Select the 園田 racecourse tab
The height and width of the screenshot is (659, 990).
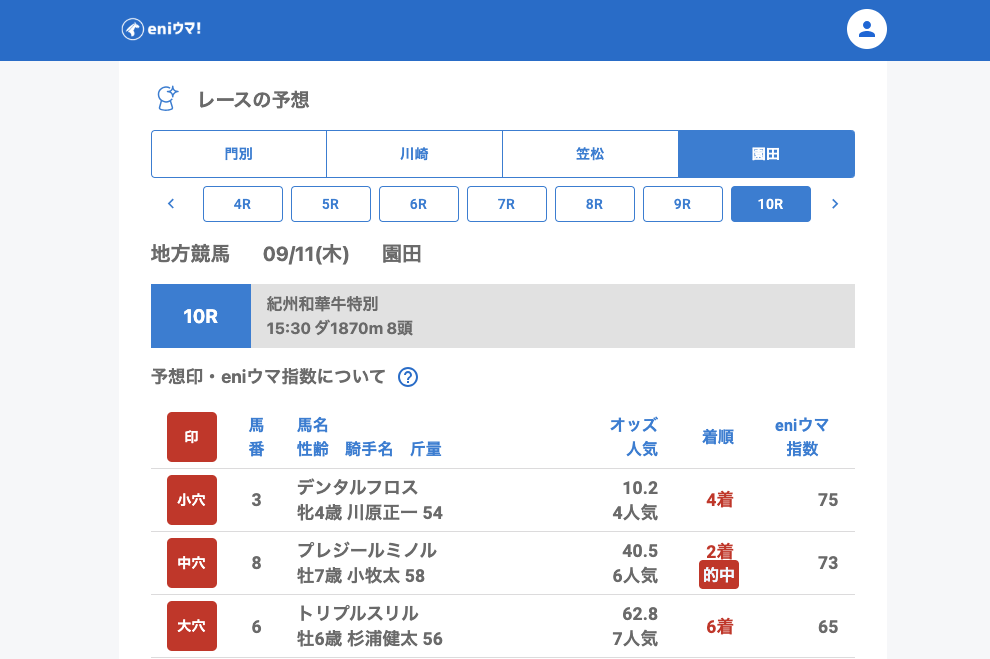point(766,154)
